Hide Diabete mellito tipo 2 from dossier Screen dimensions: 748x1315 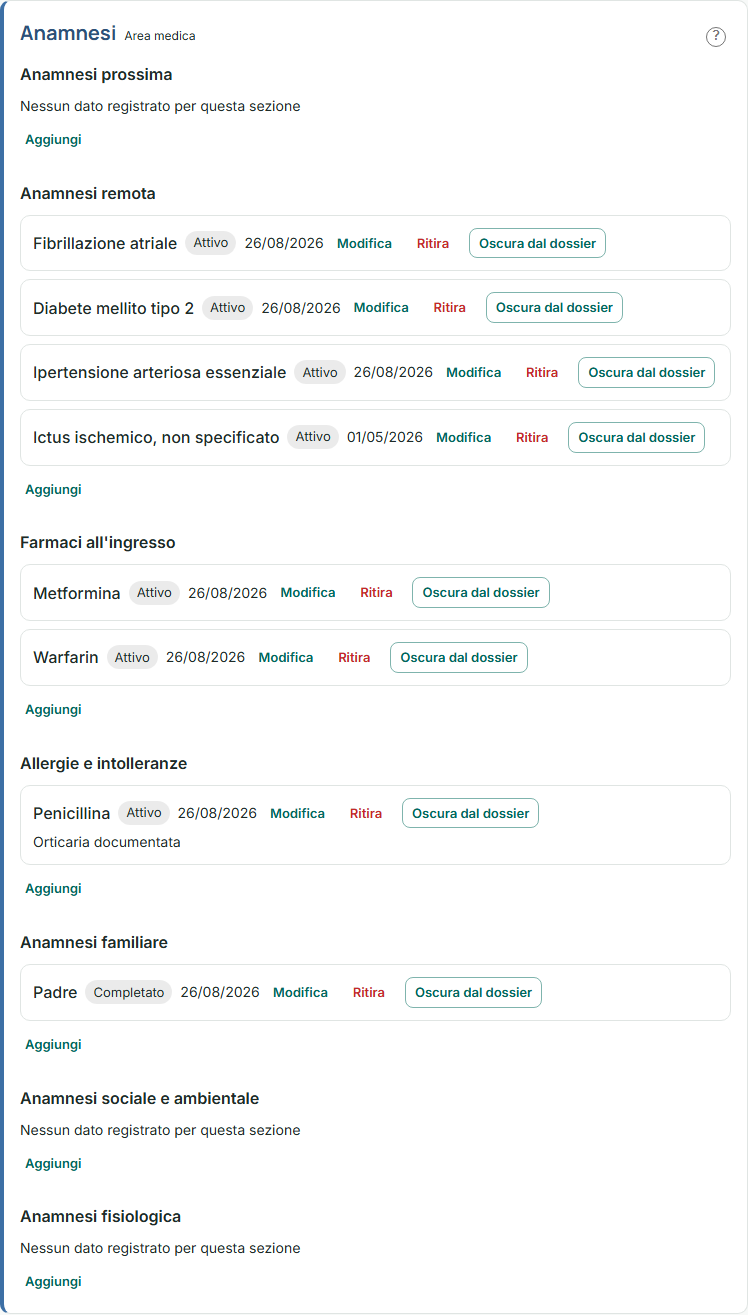tap(554, 308)
